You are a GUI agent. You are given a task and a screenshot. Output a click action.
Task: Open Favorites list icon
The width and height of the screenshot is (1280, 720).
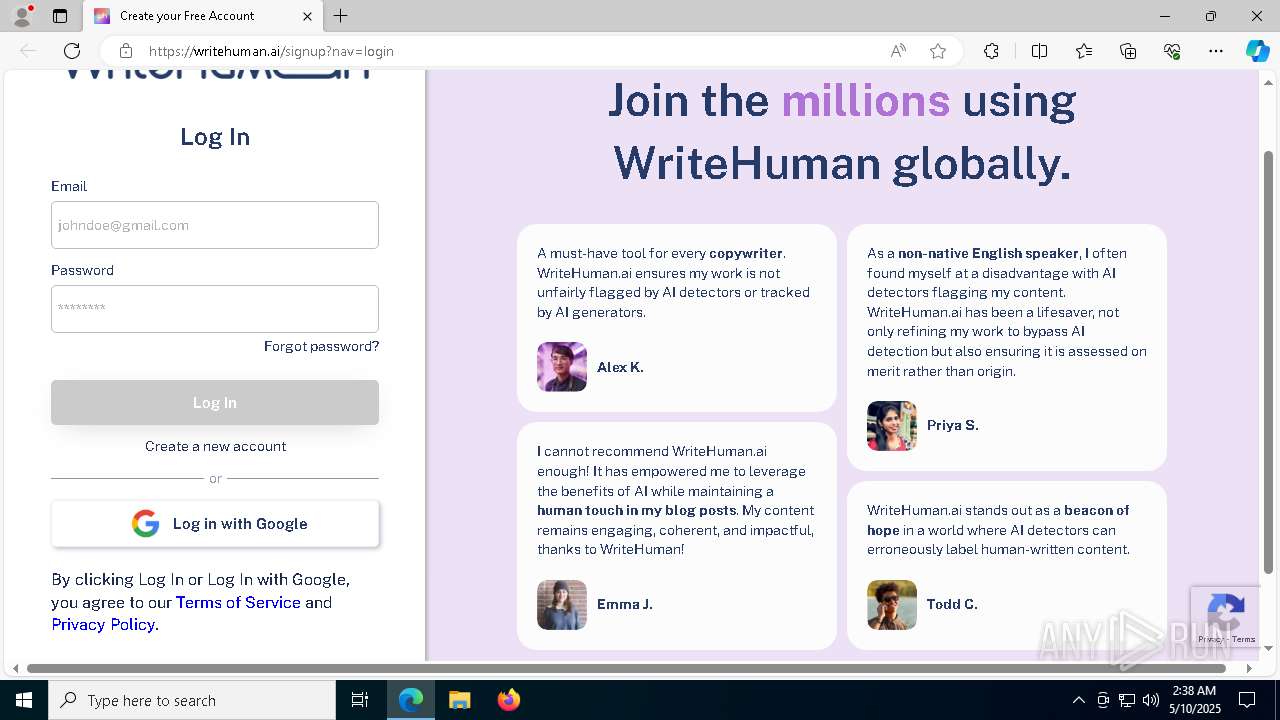tap(1084, 51)
